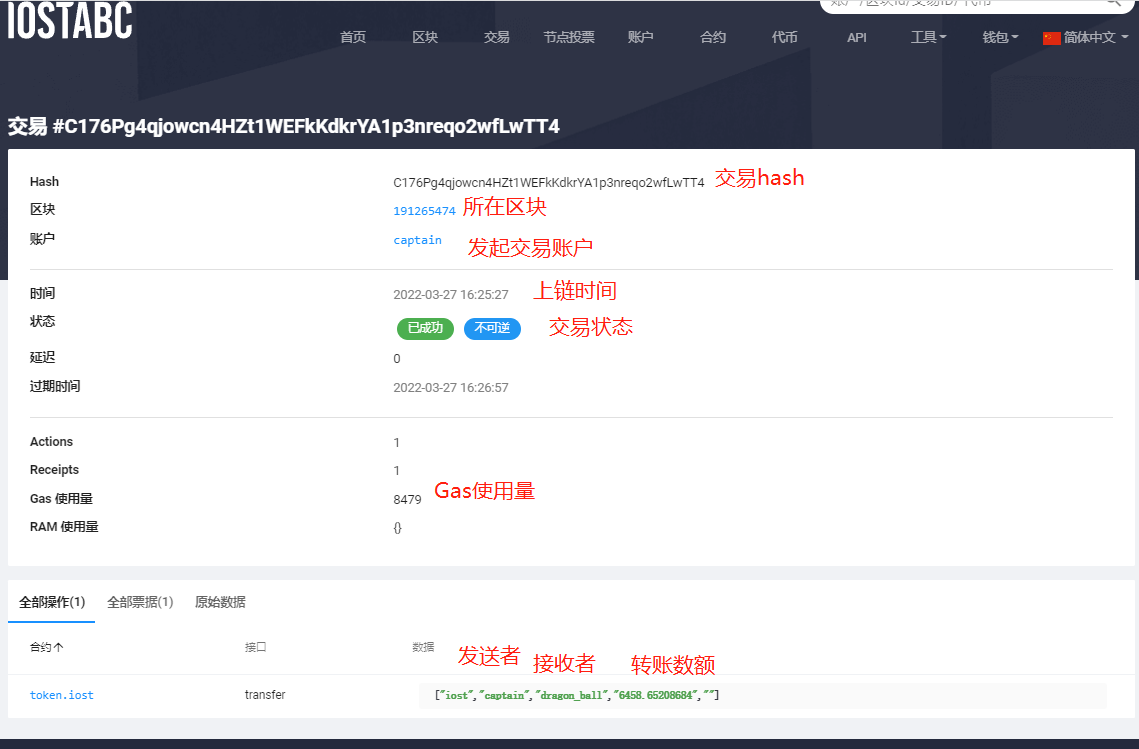Click the green 已成功 status badge
The height and width of the screenshot is (749, 1139).
pyautogui.click(x=425, y=328)
